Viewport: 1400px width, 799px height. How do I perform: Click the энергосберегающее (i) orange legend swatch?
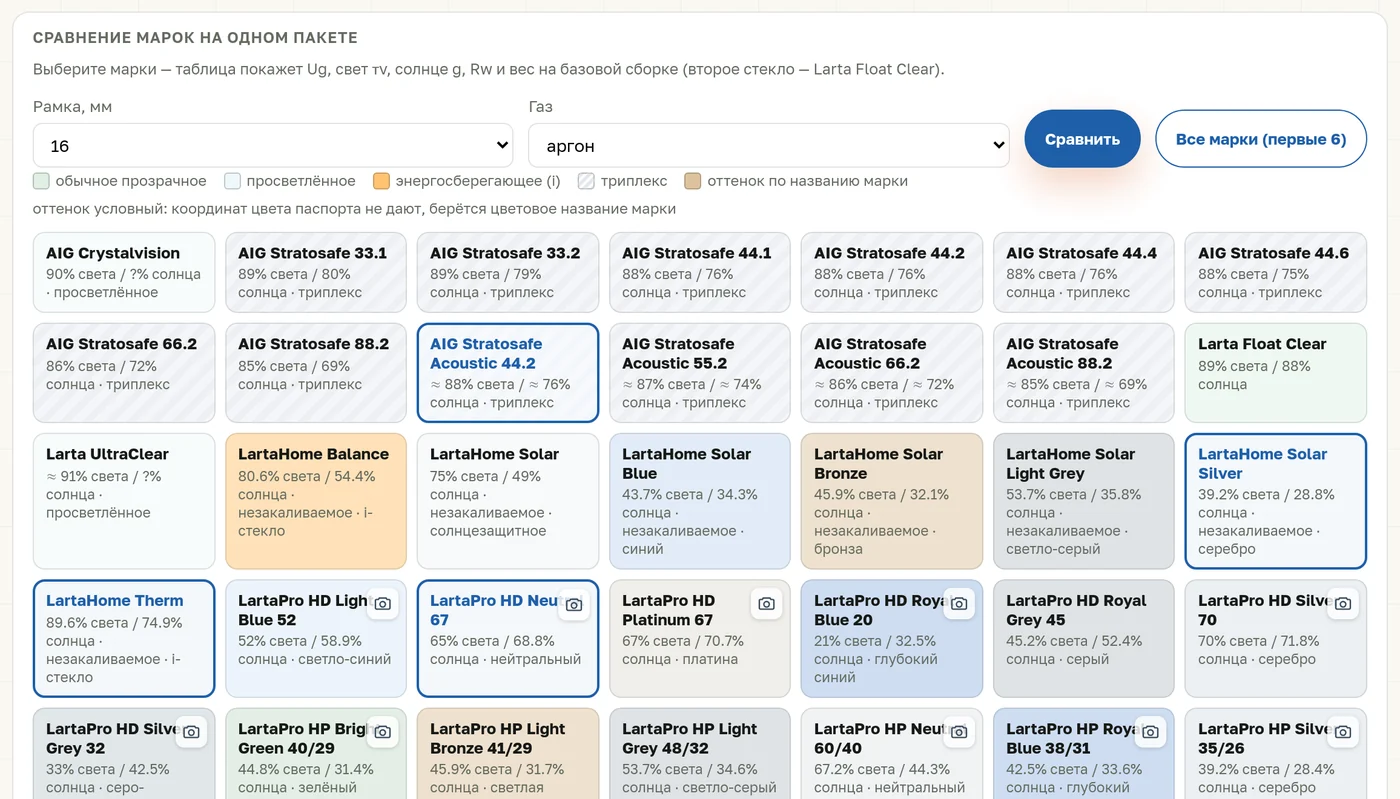(381, 181)
